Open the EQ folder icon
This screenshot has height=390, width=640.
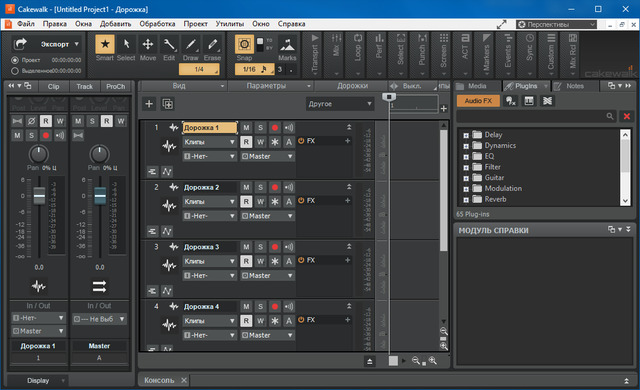pos(477,156)
